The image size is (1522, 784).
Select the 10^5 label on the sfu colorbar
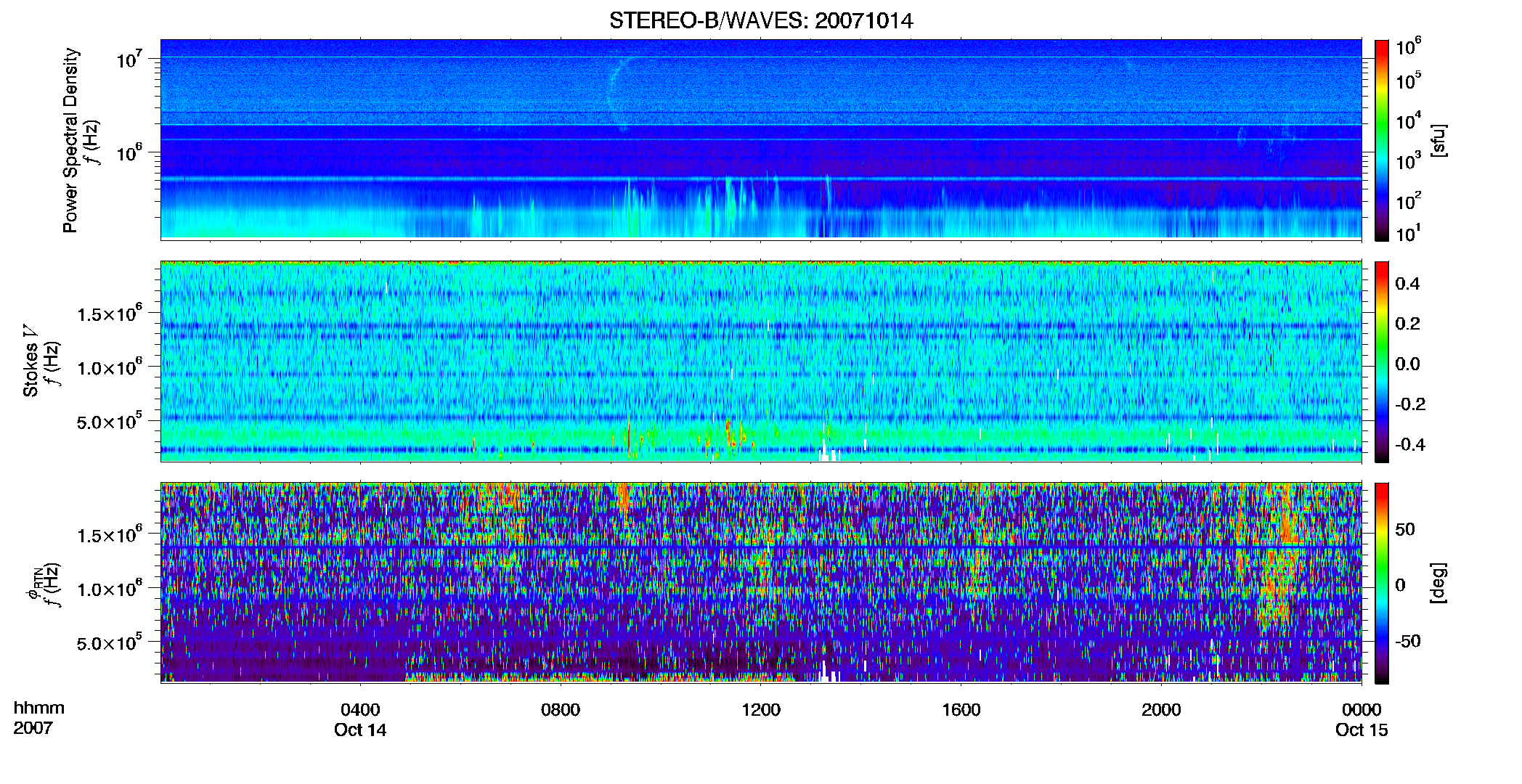(1409, 81)
